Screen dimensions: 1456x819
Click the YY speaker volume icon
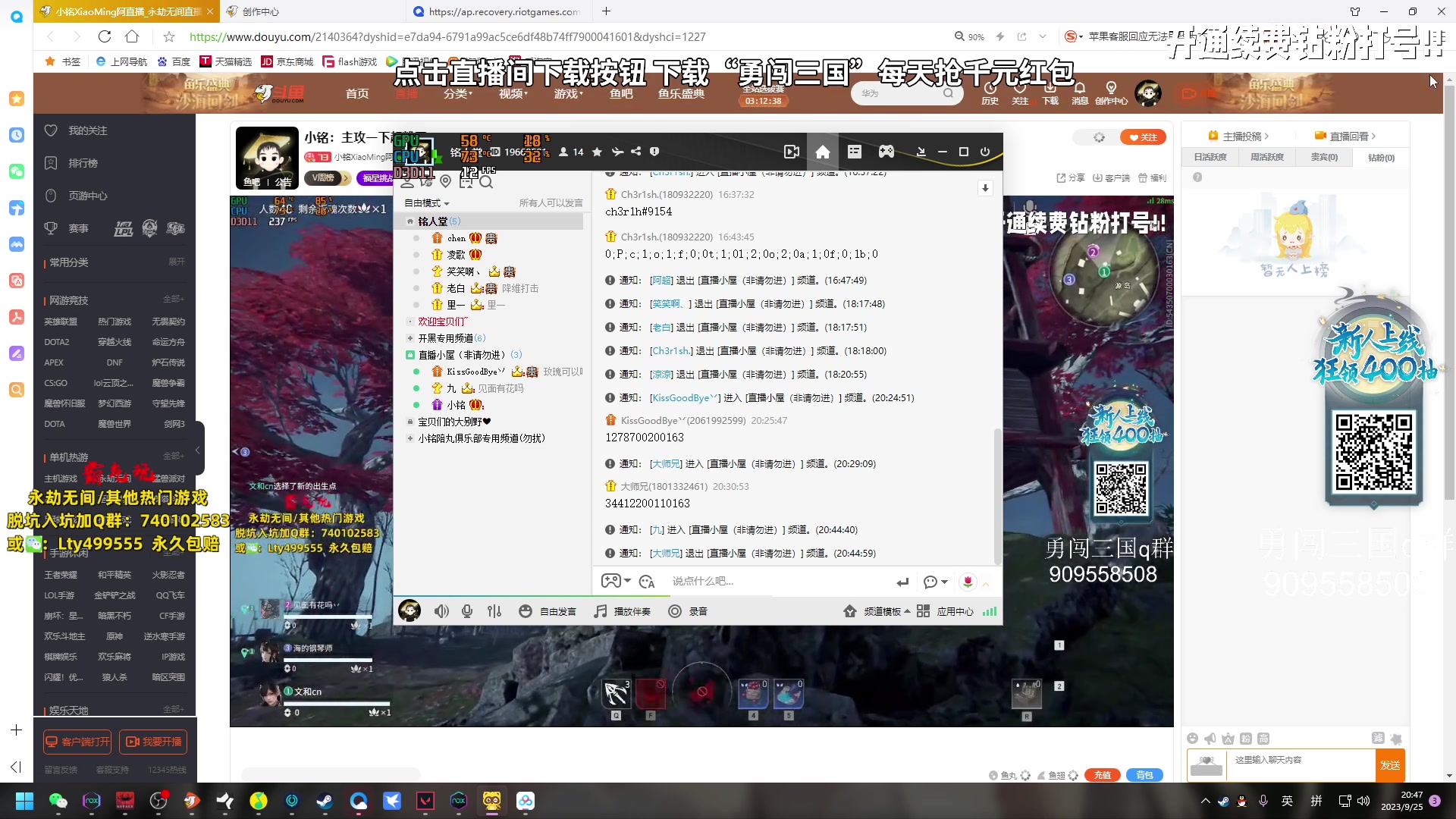click(x=441, y=611)
